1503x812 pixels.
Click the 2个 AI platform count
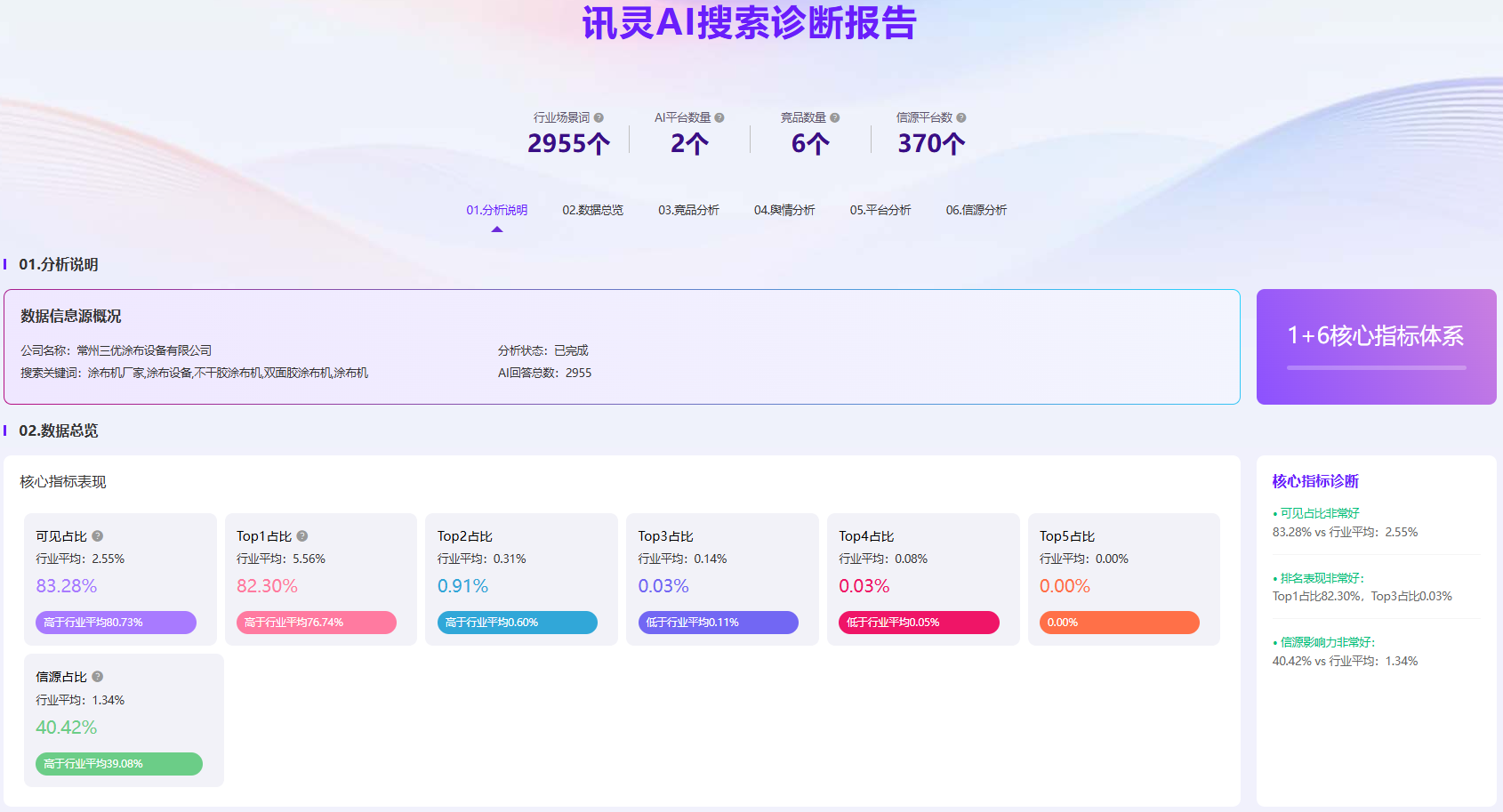coord(690,143)
